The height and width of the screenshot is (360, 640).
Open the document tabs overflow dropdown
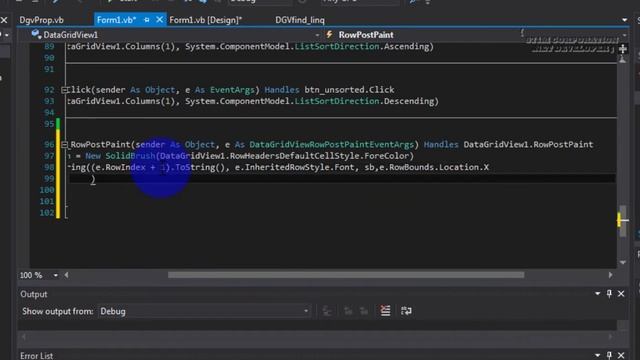624,20
